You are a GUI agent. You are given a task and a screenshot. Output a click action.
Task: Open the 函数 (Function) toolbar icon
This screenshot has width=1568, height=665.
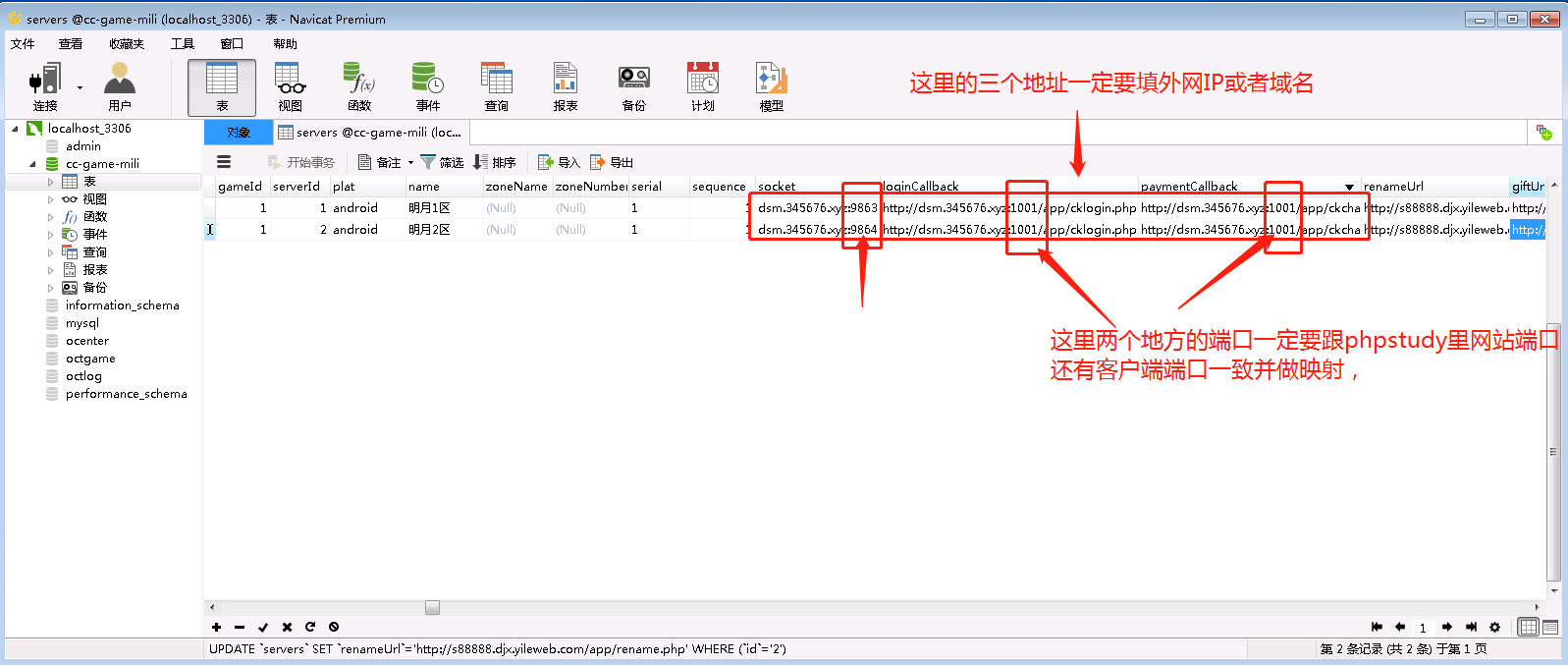pyautogui.click(x=359, y=86)
